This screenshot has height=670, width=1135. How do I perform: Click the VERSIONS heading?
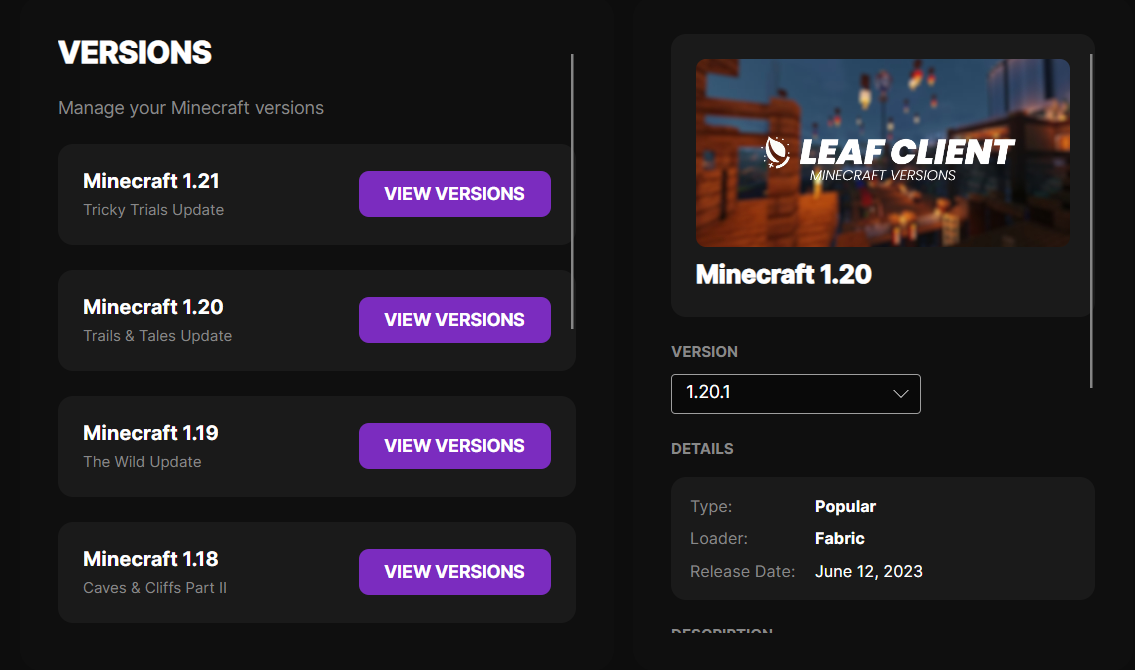(x=134, y=52)
